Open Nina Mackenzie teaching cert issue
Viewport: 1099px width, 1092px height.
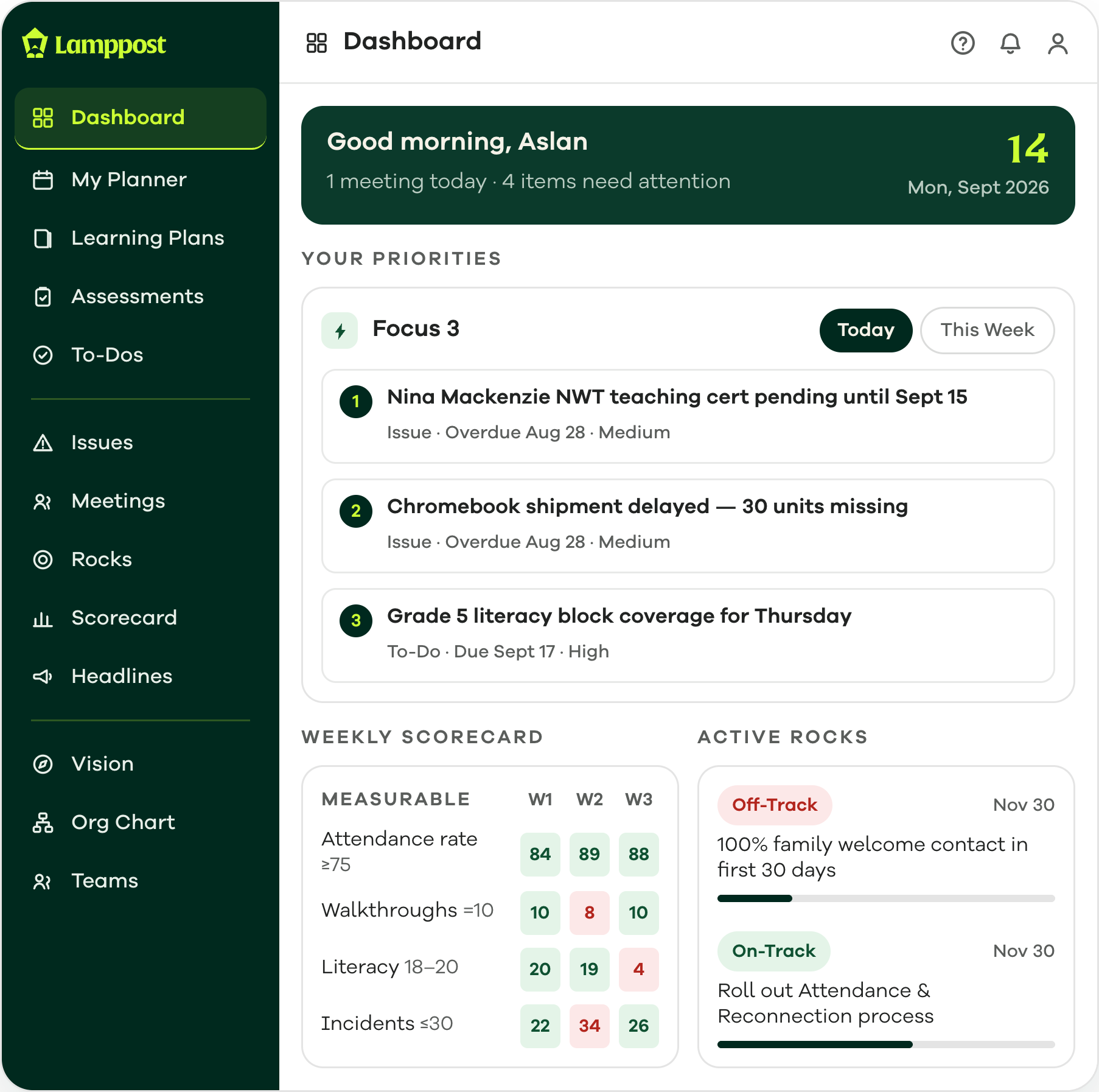[x=688, y=416]
